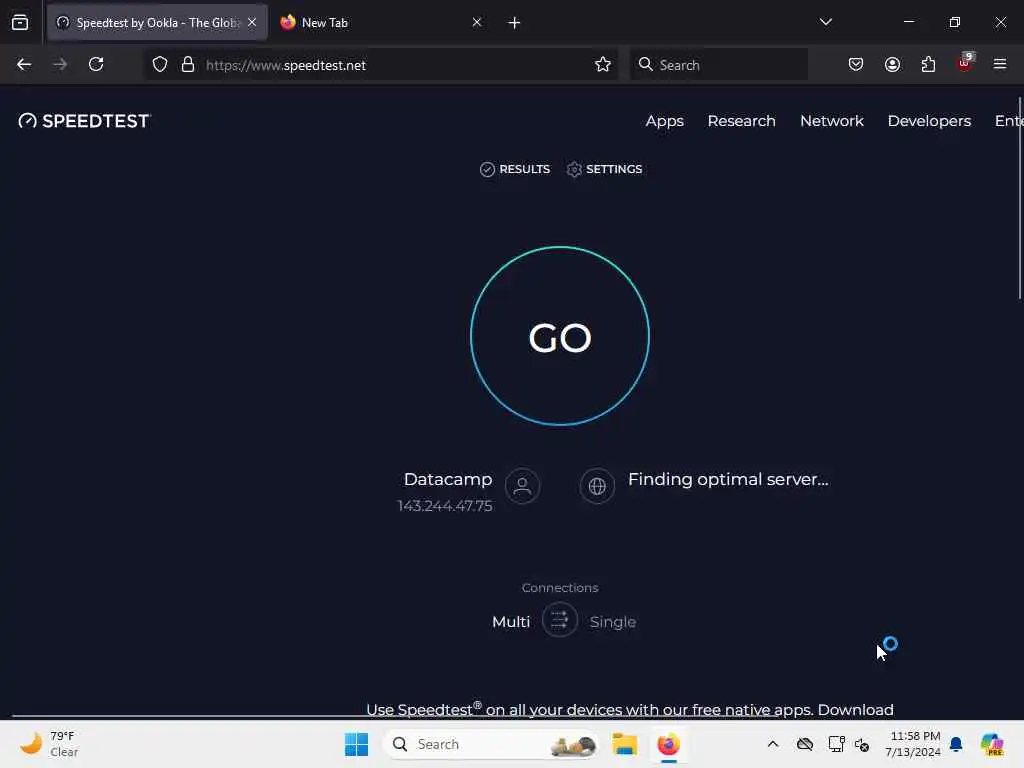This screenshot has width=1024, height=768.
Task: Click the Datacamp ISP user icon
Action: pos(522,486)
